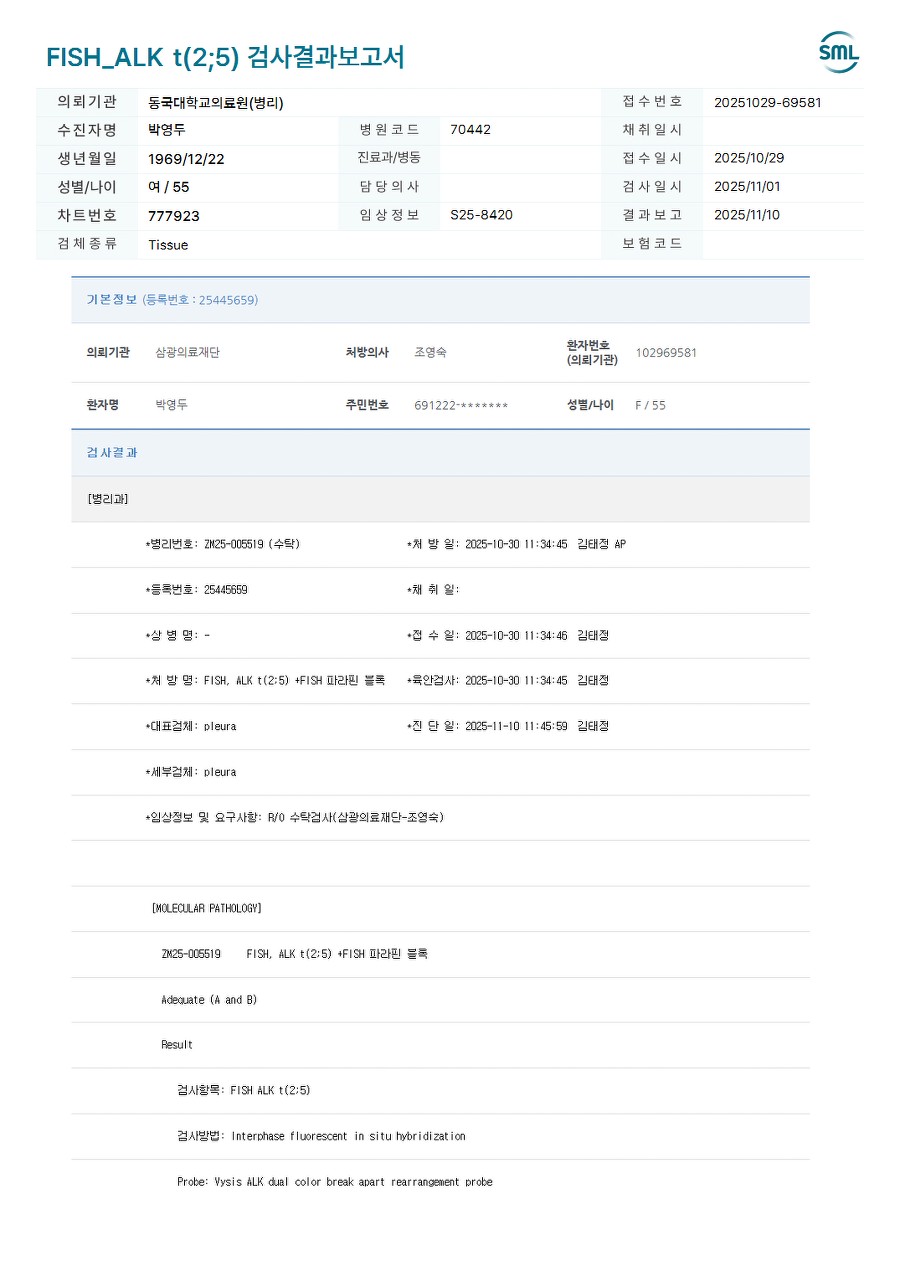Select the 검사일시 value 2025/11/01
Image resolution: width=900 pixels, height=1271 pixels.
point(747,187)
